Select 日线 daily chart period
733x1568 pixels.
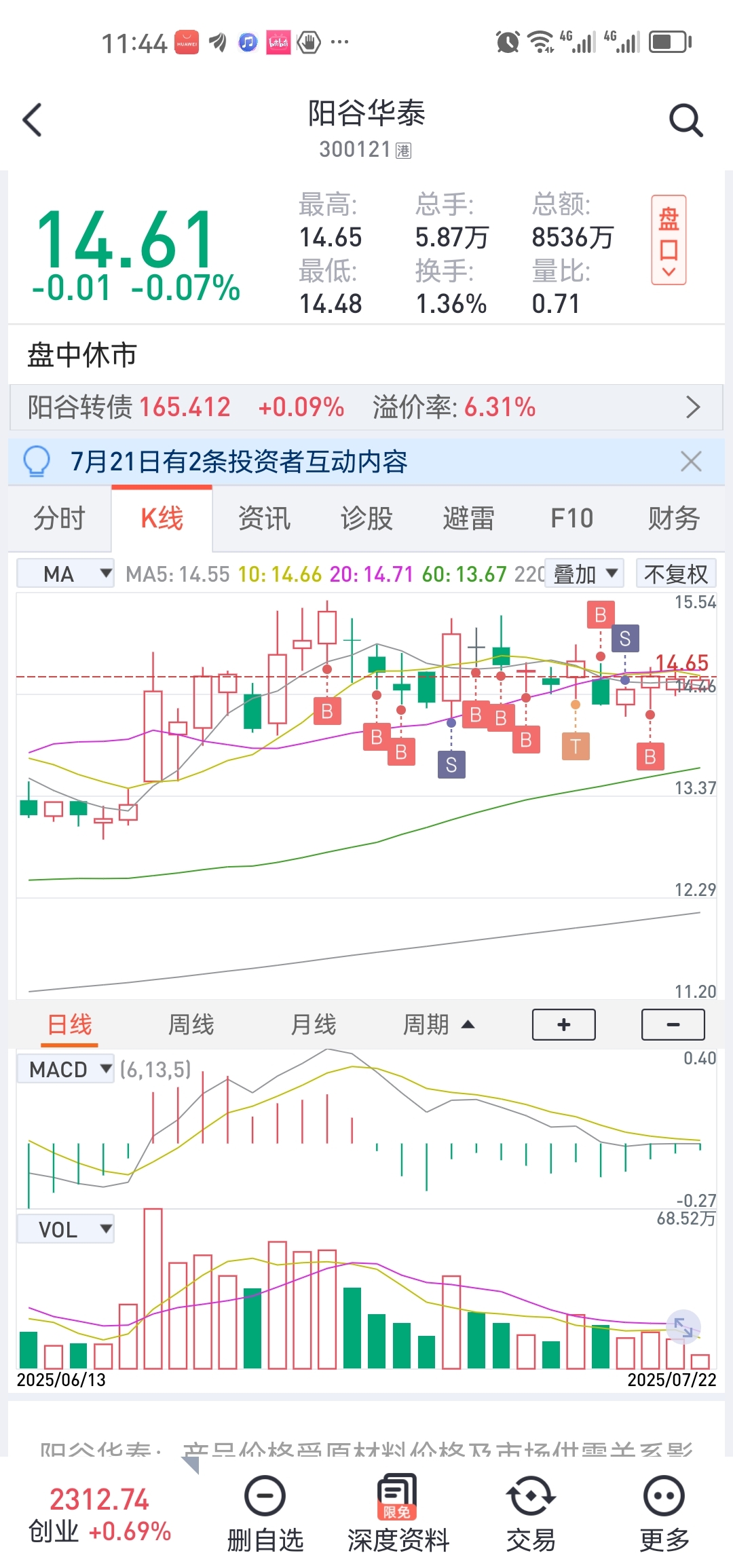(69, 1024)
